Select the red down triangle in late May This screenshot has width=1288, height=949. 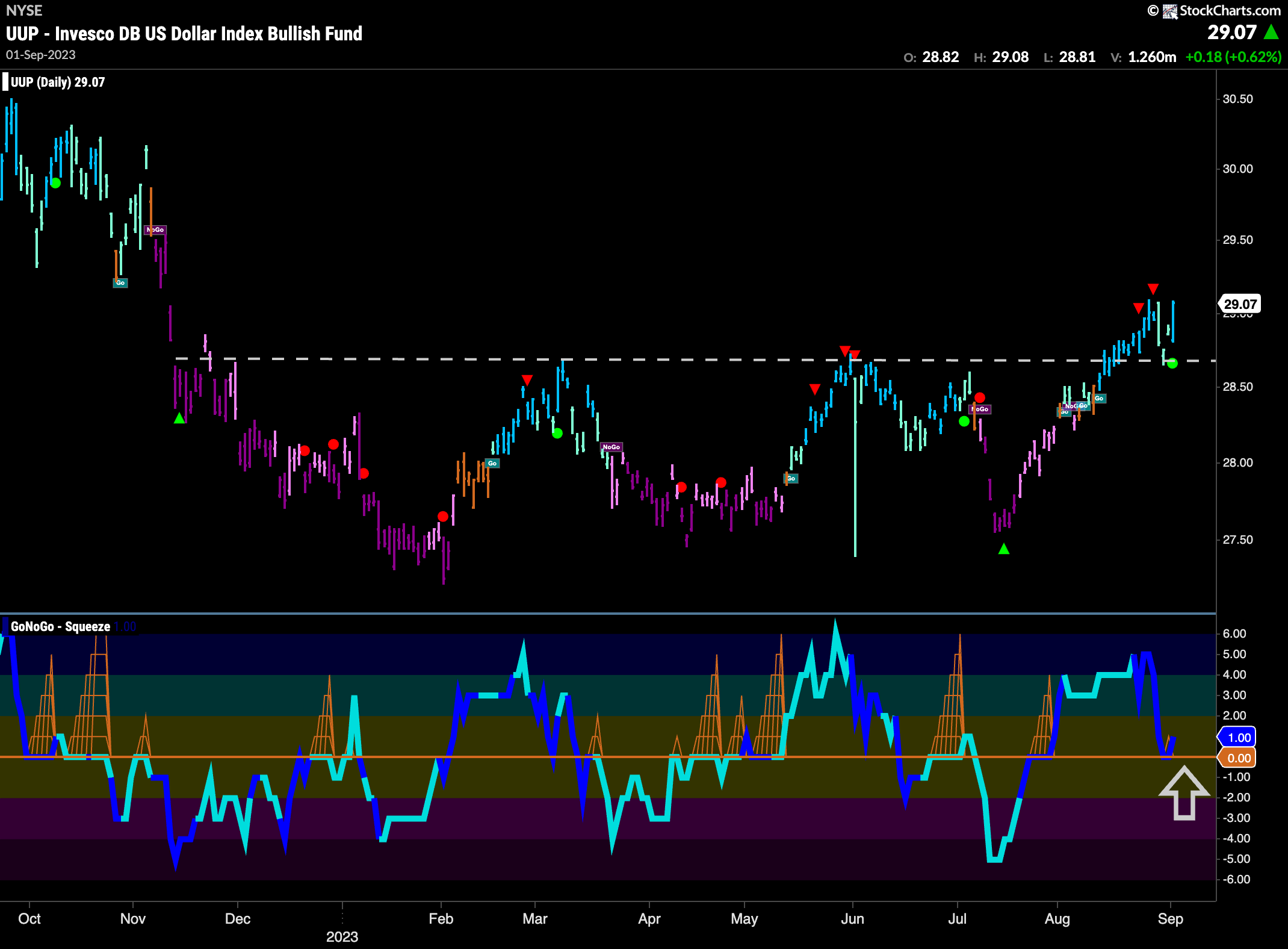(815, 390)
